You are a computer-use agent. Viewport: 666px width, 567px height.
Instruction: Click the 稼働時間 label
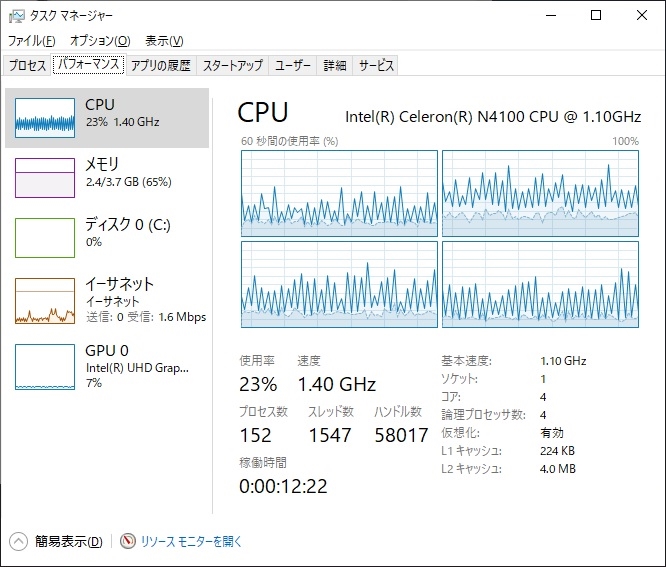point(263,463)
